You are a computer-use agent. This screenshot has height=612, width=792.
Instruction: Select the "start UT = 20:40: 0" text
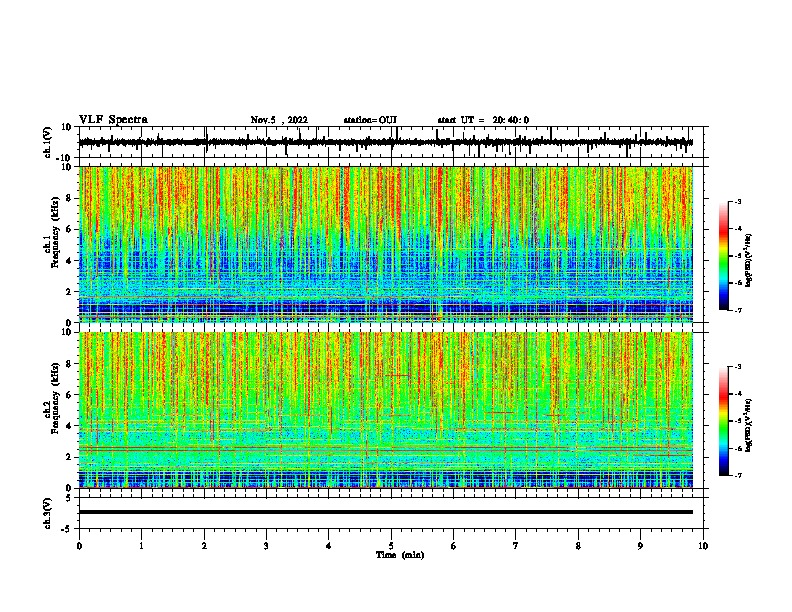pos(483,120)
